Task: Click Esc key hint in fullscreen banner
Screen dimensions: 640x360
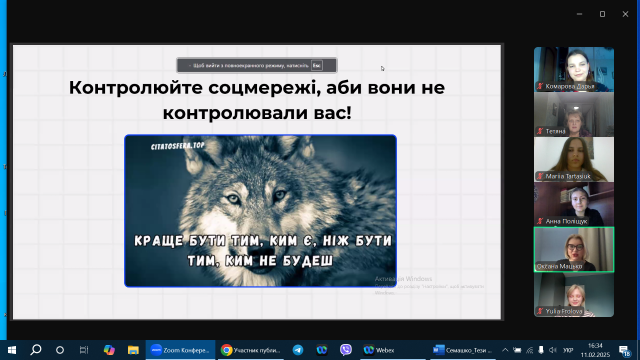Action: (317, 65)
